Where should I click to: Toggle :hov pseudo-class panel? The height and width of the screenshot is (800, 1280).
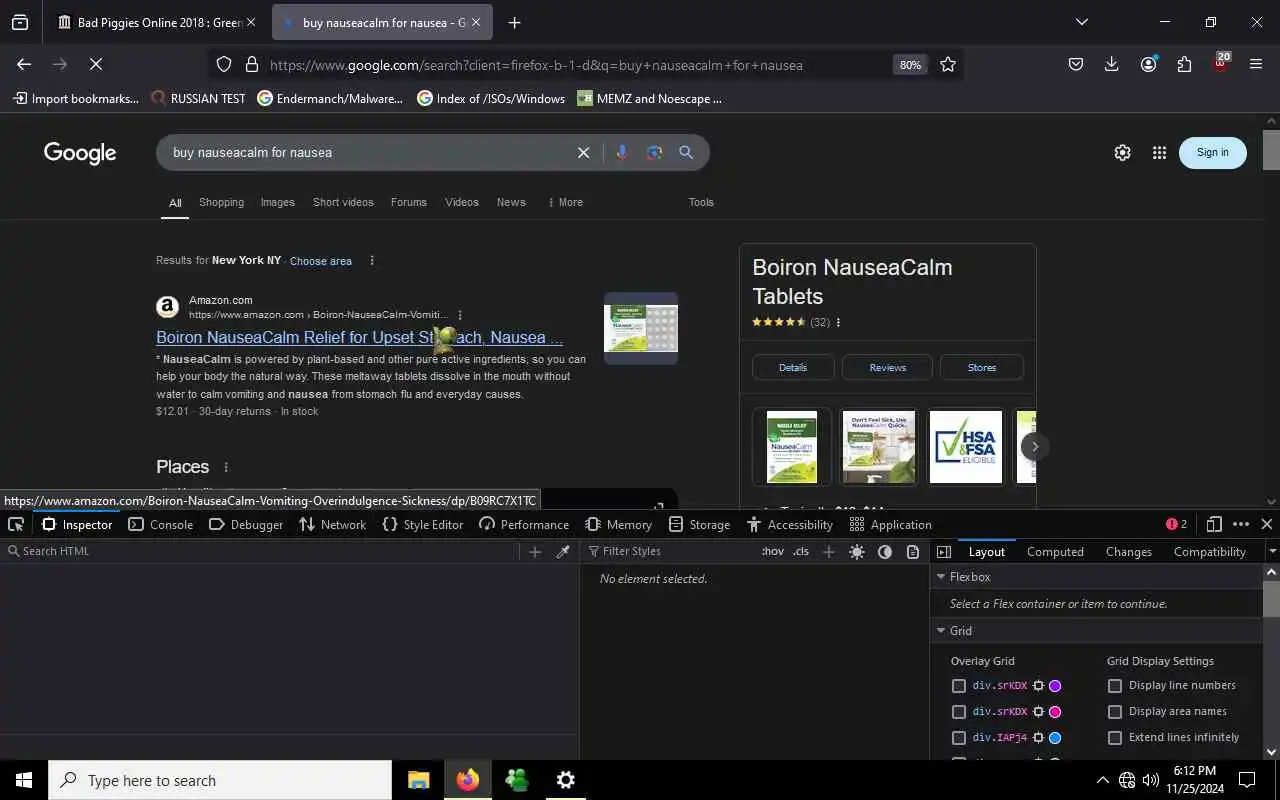coord(773,551)
